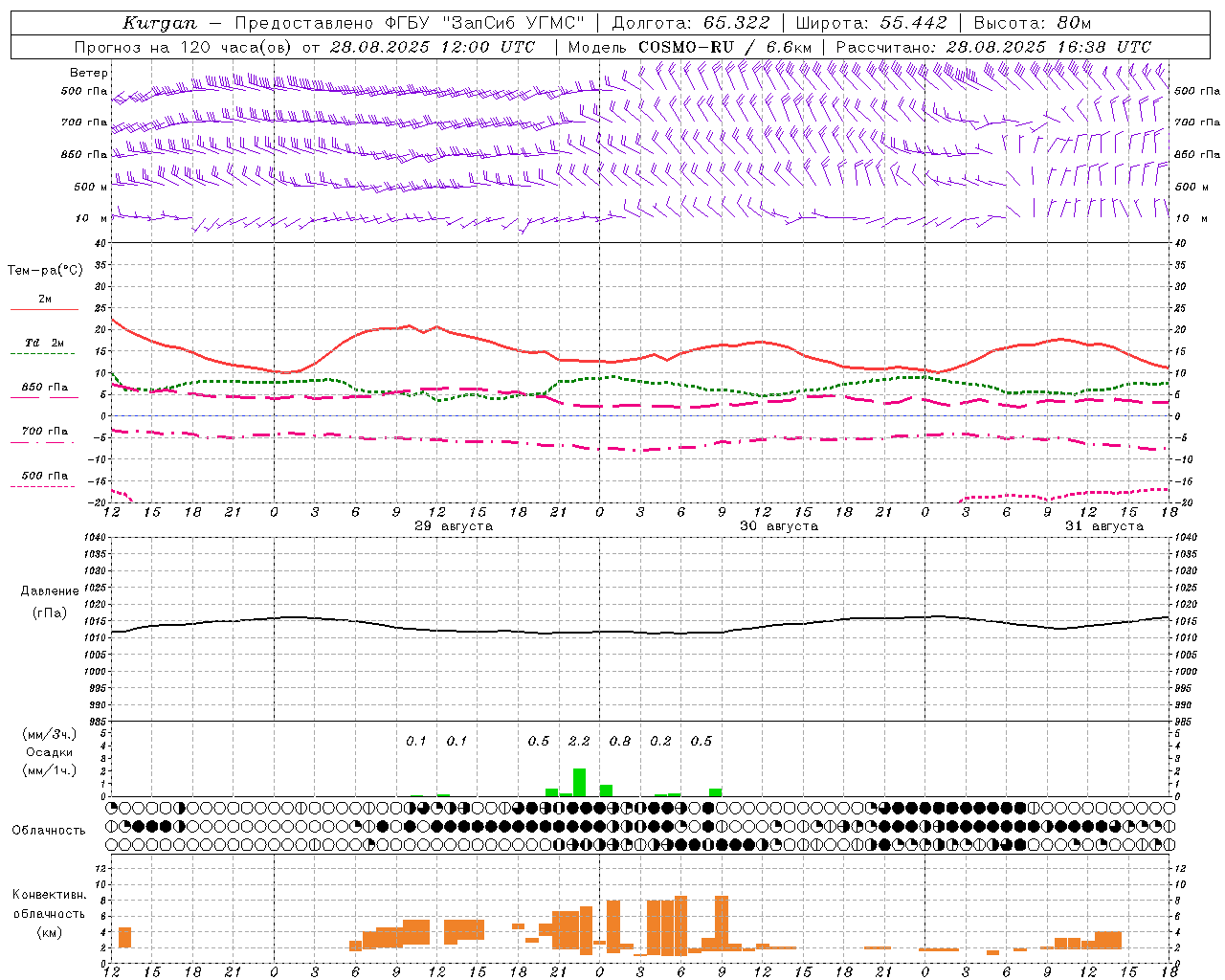
Task: Click the 'Модель COSMO-RU / 6.6км' label
Action: 690,47
